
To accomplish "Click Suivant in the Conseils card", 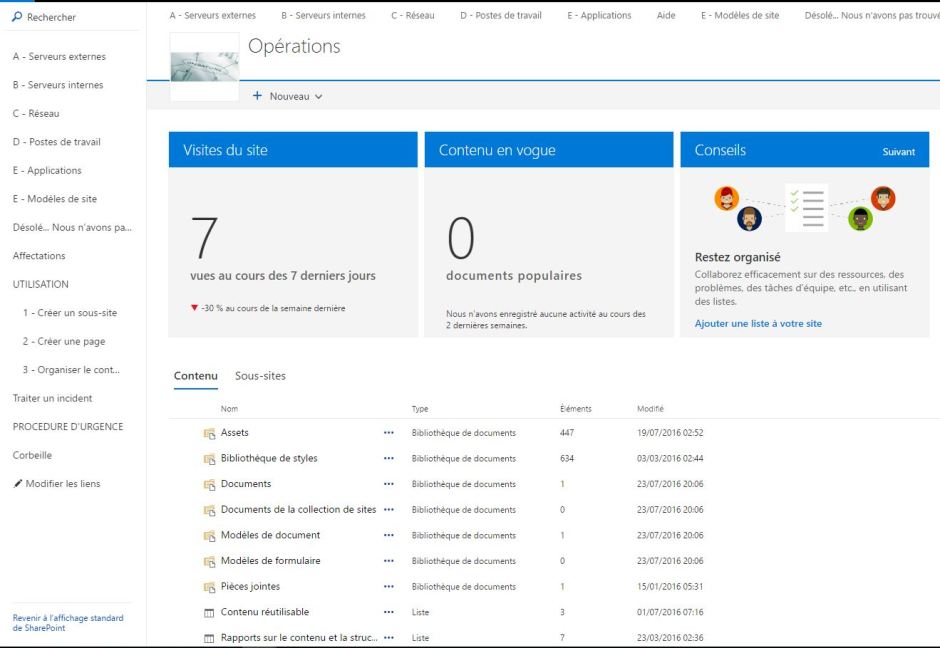I will pos(898,152).
